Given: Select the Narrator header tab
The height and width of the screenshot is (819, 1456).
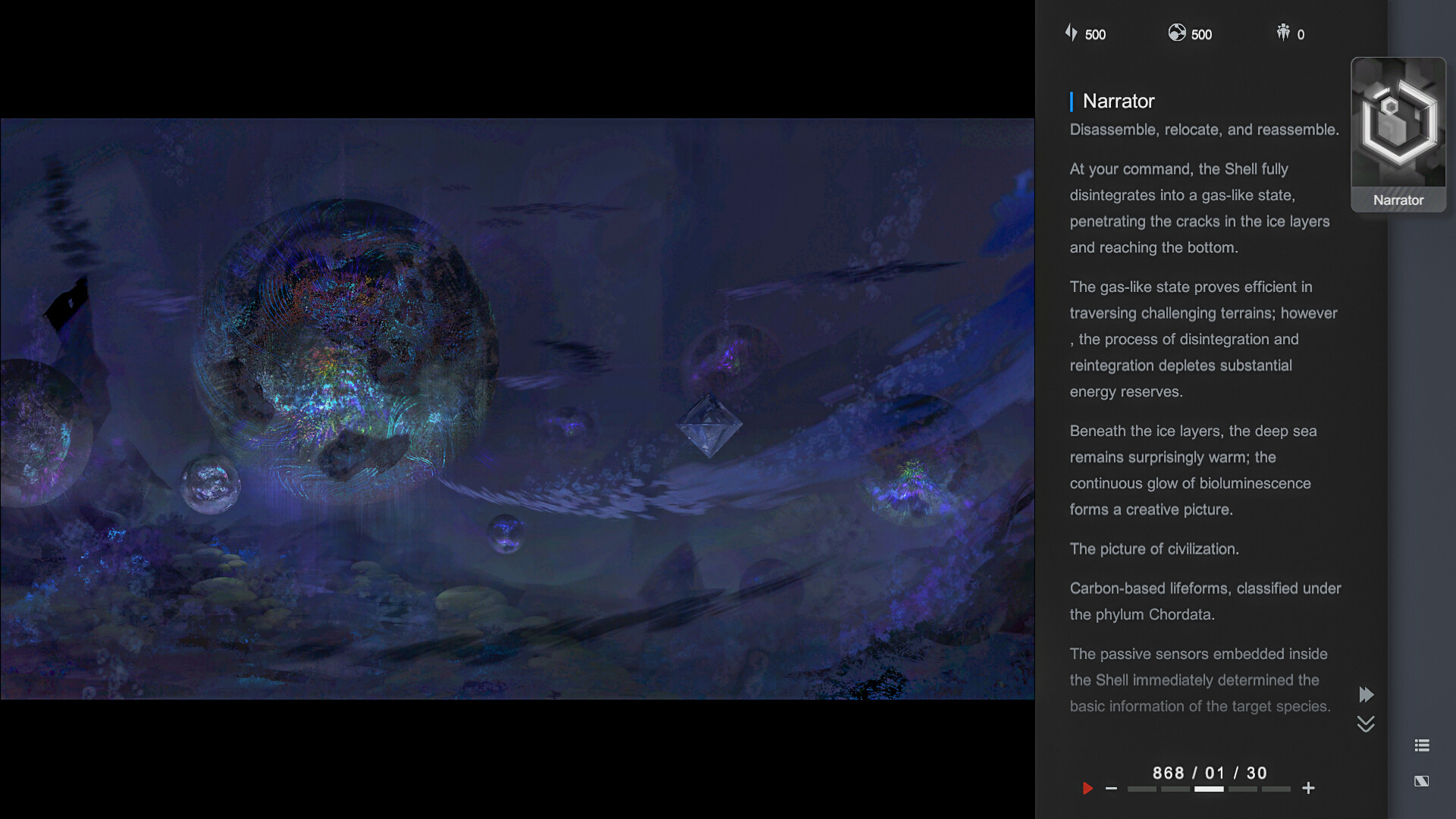Looking at the screenshot, I should [1118, 101].
